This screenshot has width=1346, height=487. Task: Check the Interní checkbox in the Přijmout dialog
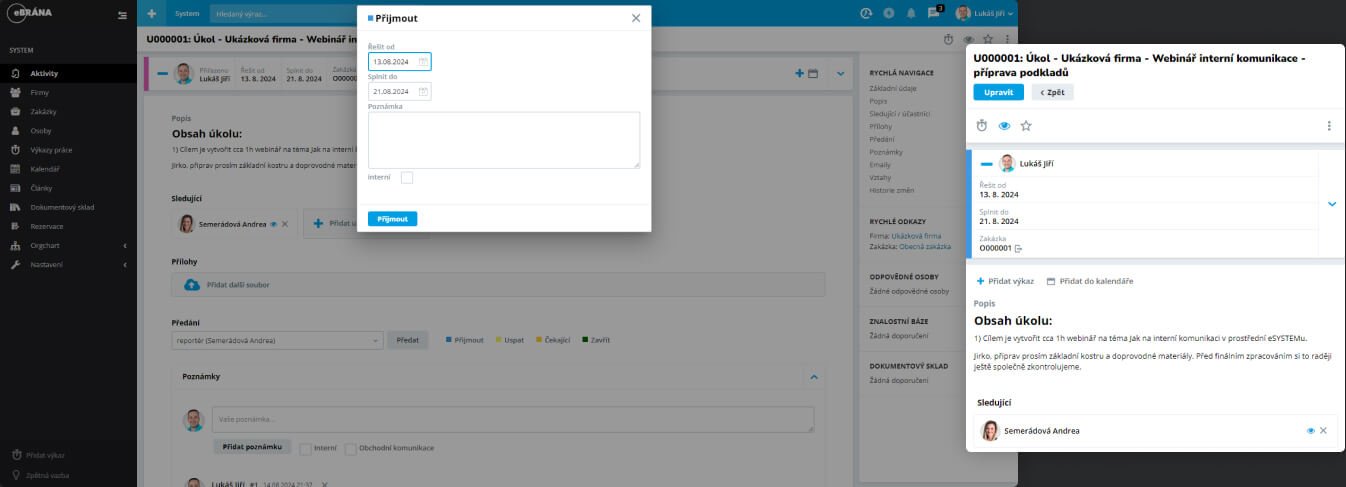(407, 178)
